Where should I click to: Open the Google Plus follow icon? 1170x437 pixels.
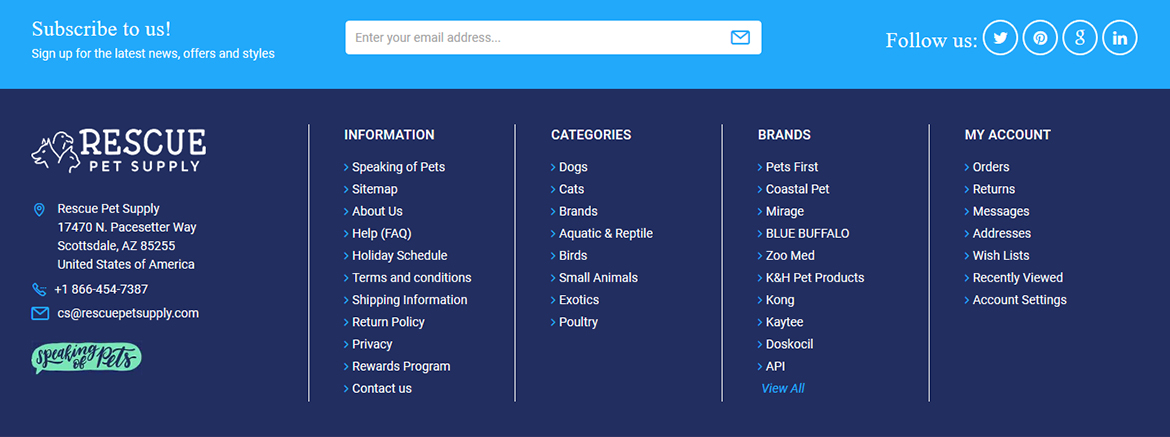point(1080,38)
